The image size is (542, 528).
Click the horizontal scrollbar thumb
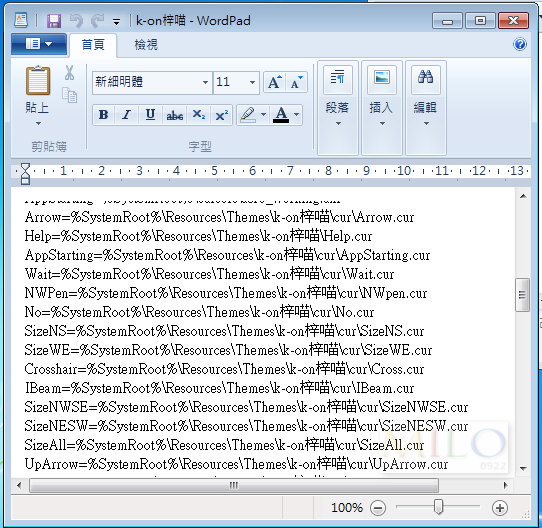coord(234,485)
